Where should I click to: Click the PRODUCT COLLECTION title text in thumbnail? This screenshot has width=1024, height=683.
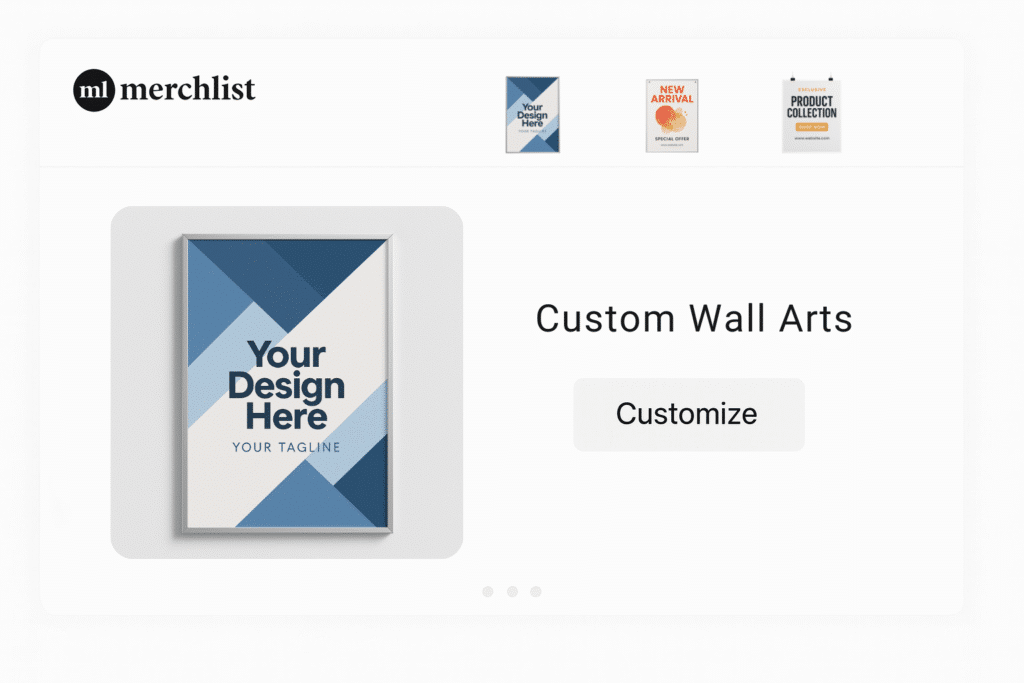pos(811,107)
